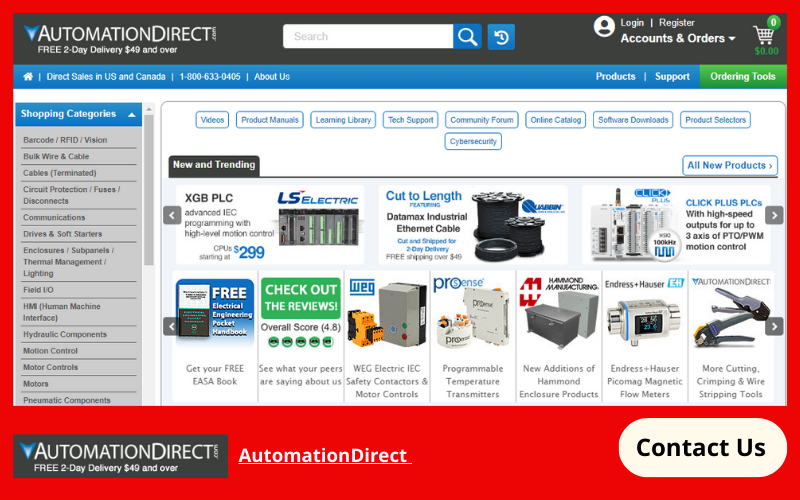800x500 pixels.
Task: Select Motor Controls category
Action: click(x=51, y=367)
